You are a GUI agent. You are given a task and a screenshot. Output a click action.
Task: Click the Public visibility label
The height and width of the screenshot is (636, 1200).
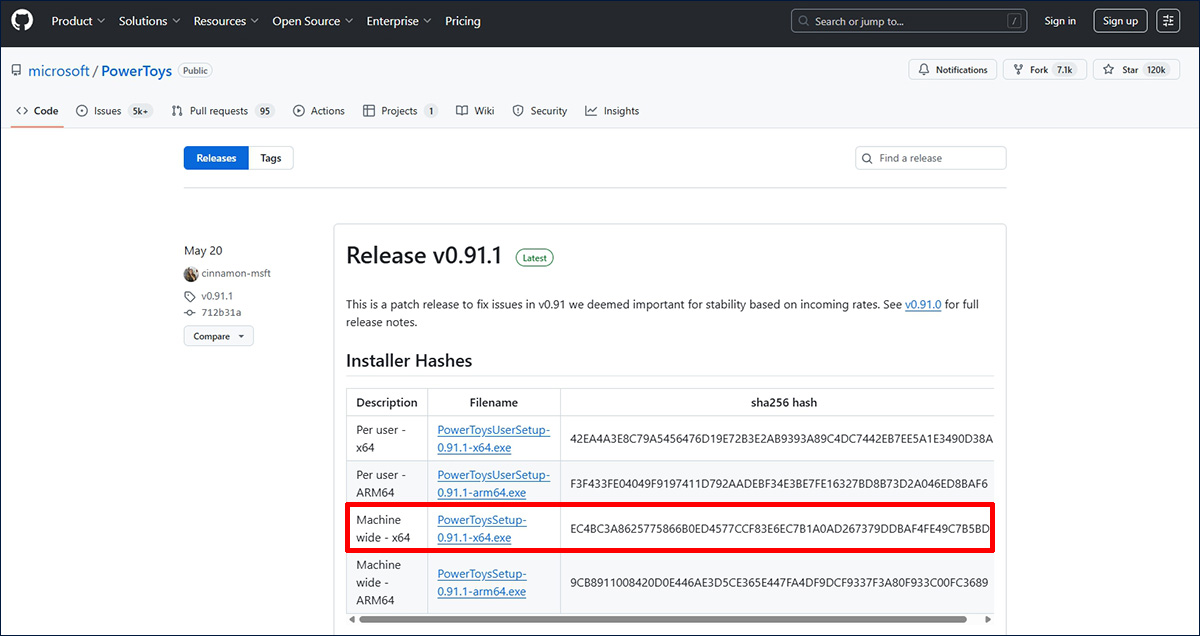tap(196, 71)
